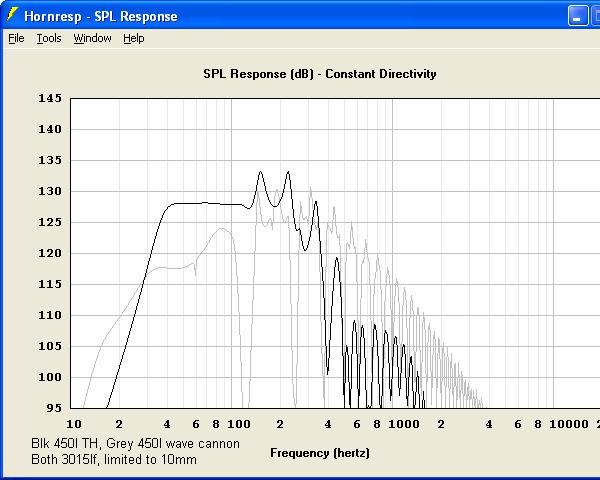The image size is (600, 480).
Task: Click the 100 dB axis label
Action: [50, 377]
